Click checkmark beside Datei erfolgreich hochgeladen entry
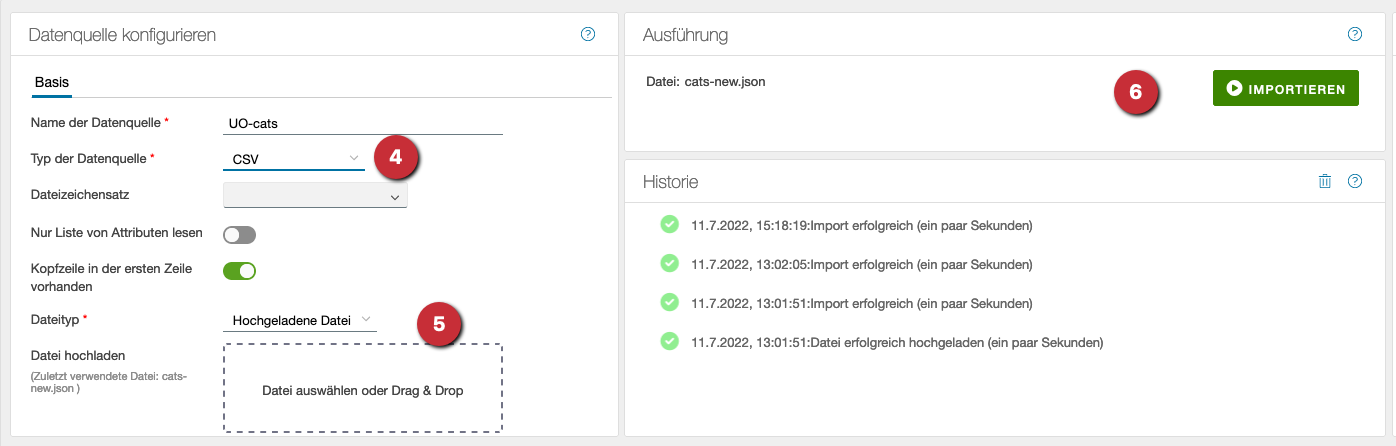The height and width of the screenshot is (446, 1396). [x=670, y=342]
